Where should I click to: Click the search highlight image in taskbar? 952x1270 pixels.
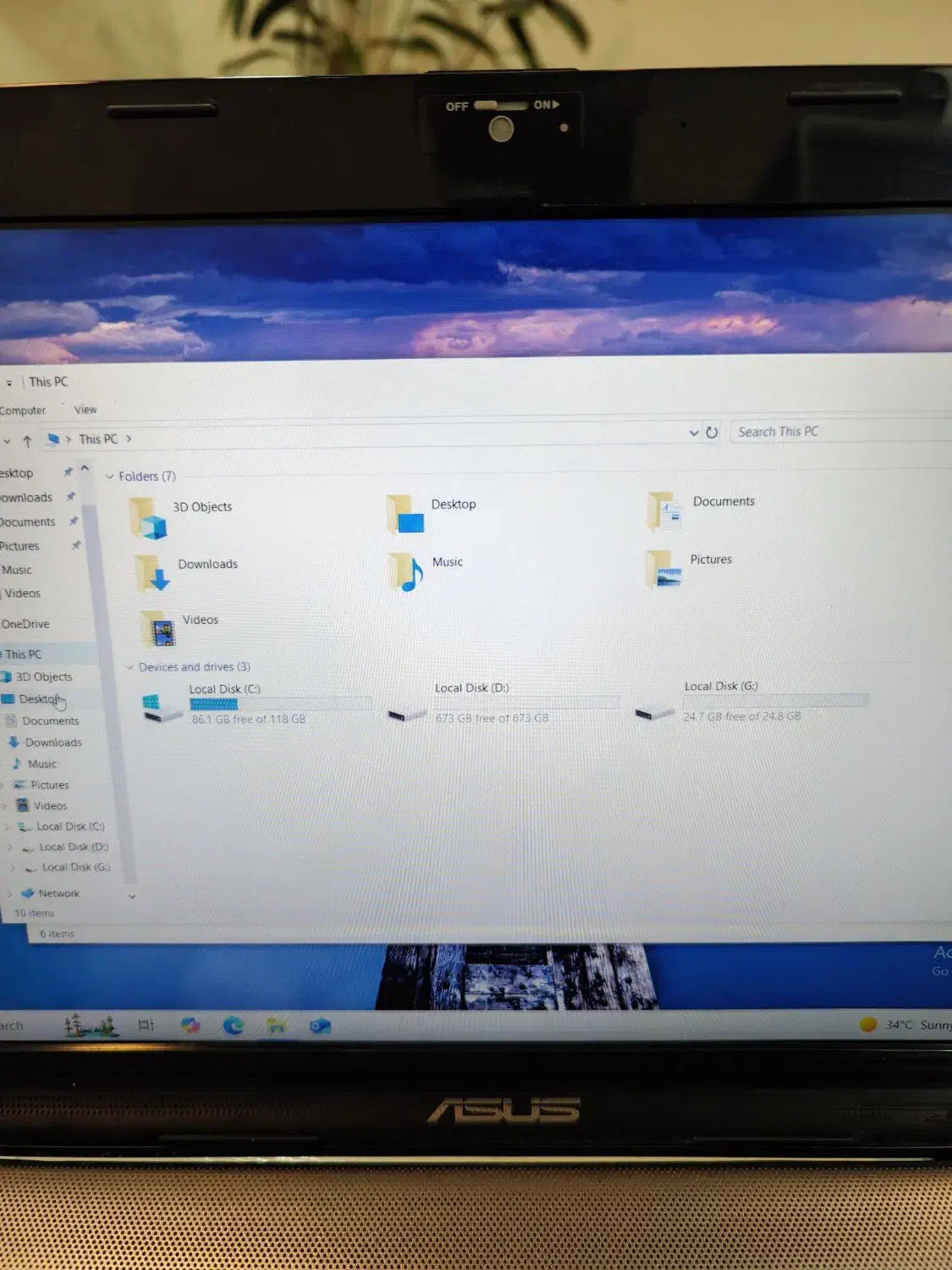point(91,1025)
